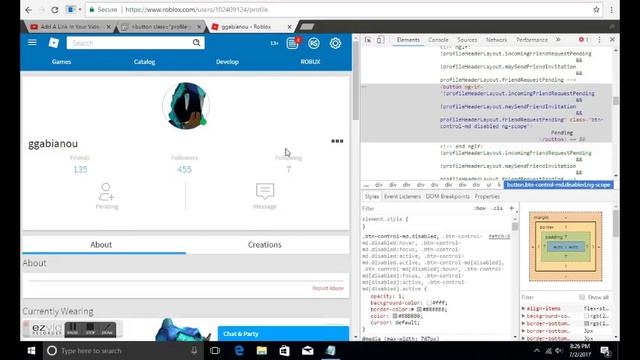Open the Creations profile tab
Image resolution: width=640 pixels, height=360 pixels.
264,244
